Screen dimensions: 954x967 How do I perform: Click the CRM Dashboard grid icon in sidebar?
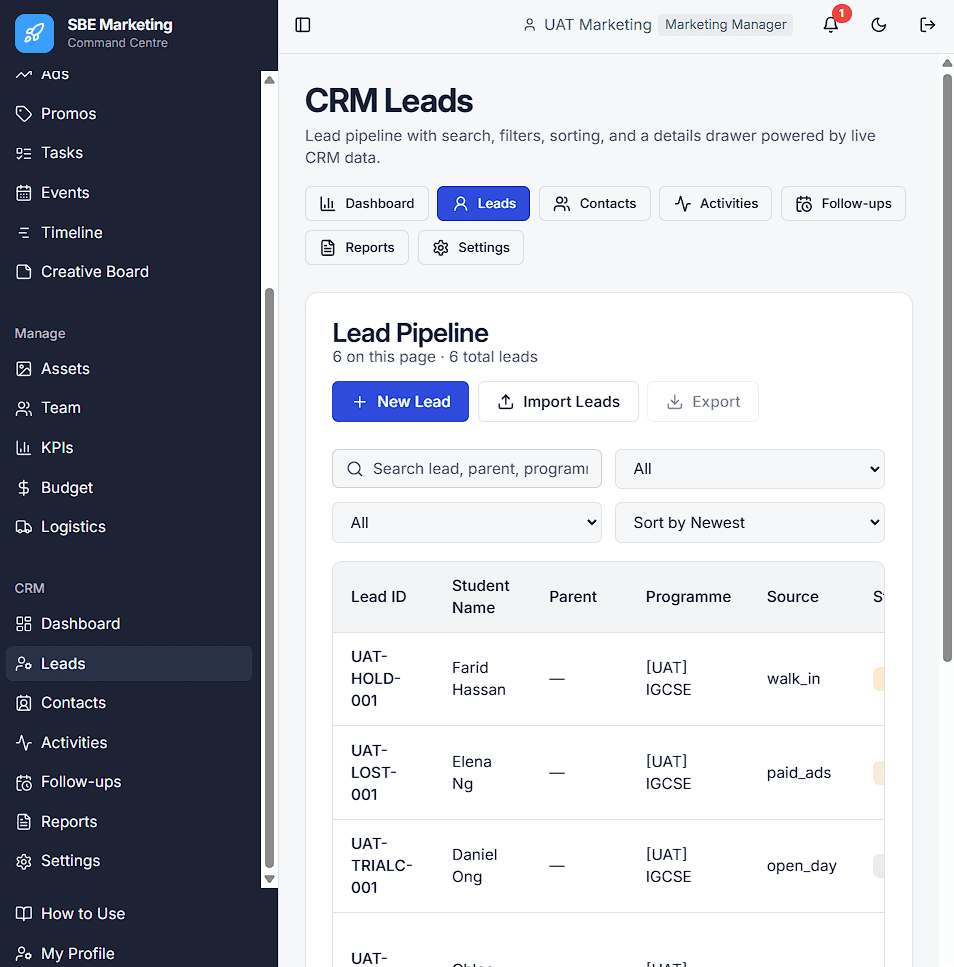(23, 624)
